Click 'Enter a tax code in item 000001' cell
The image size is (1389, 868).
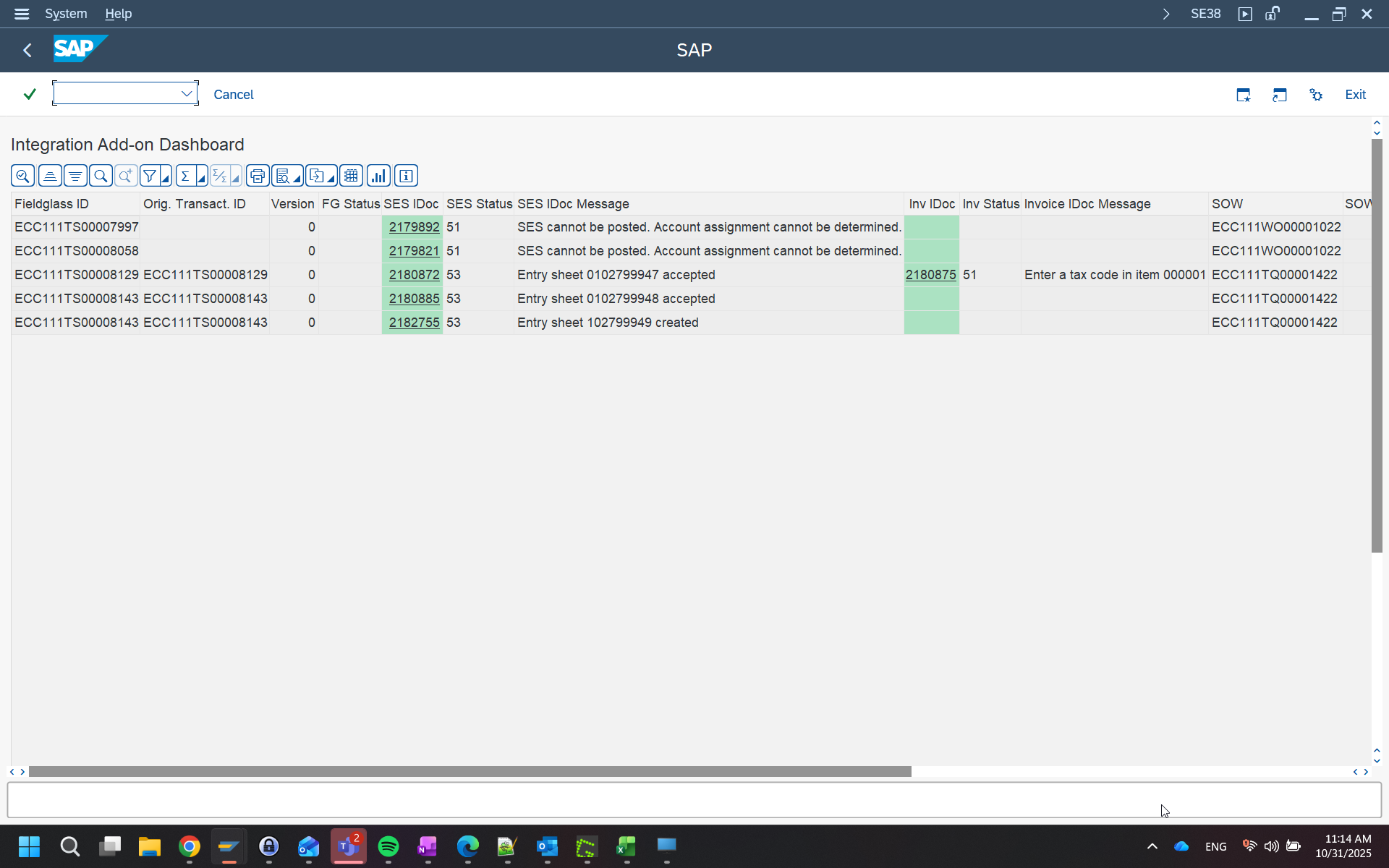1115,275
